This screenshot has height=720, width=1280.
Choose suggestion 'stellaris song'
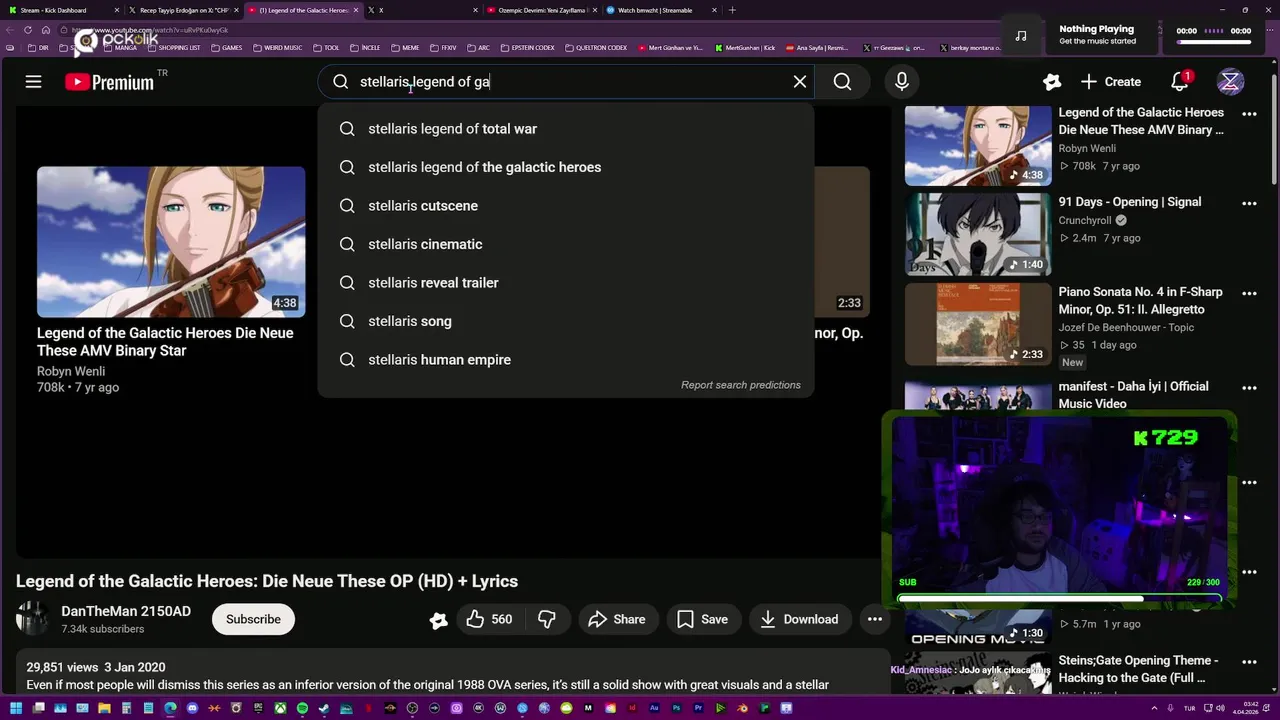pos(566,321)
